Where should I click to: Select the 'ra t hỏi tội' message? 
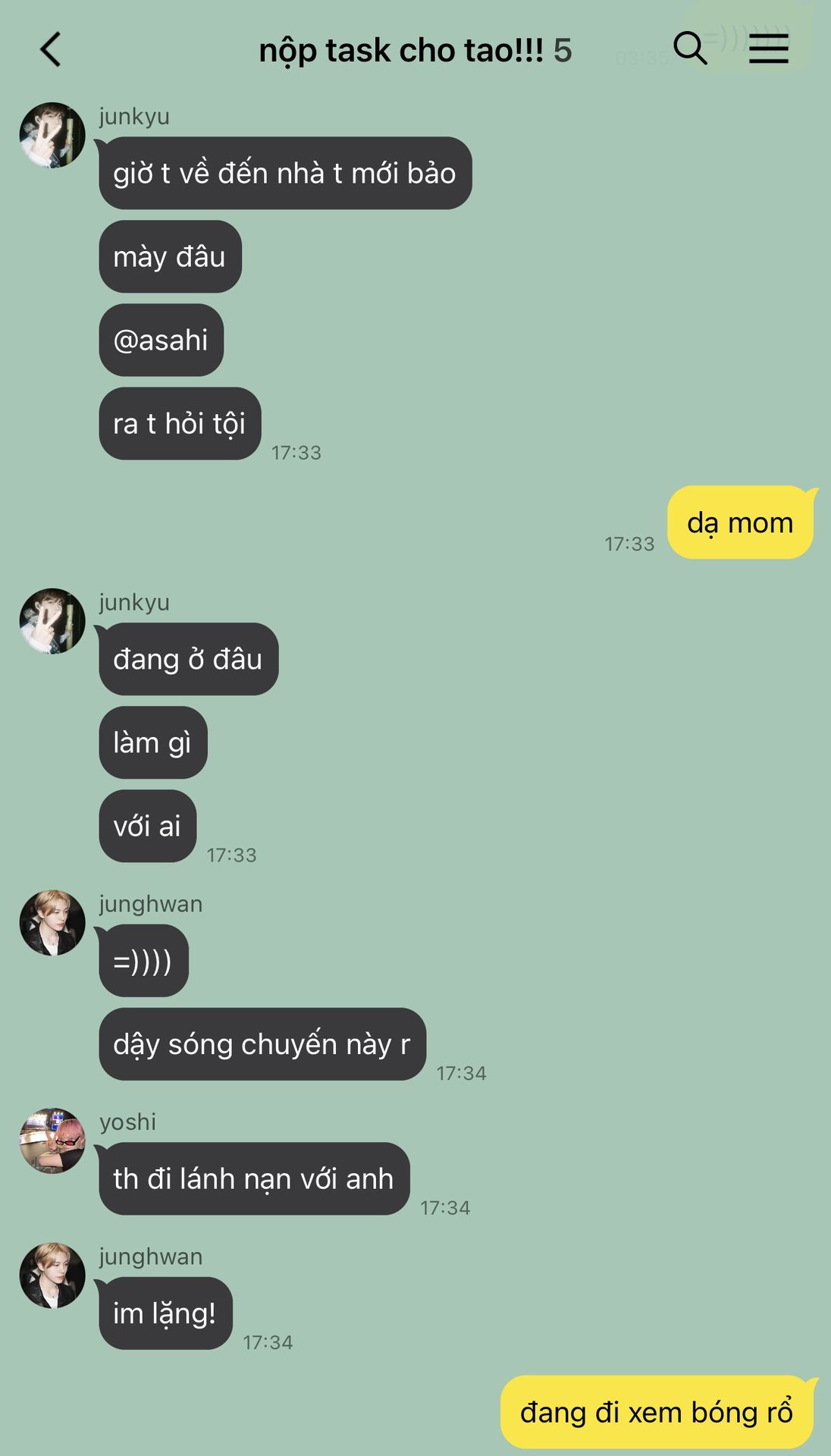click(x=180, y=423)
